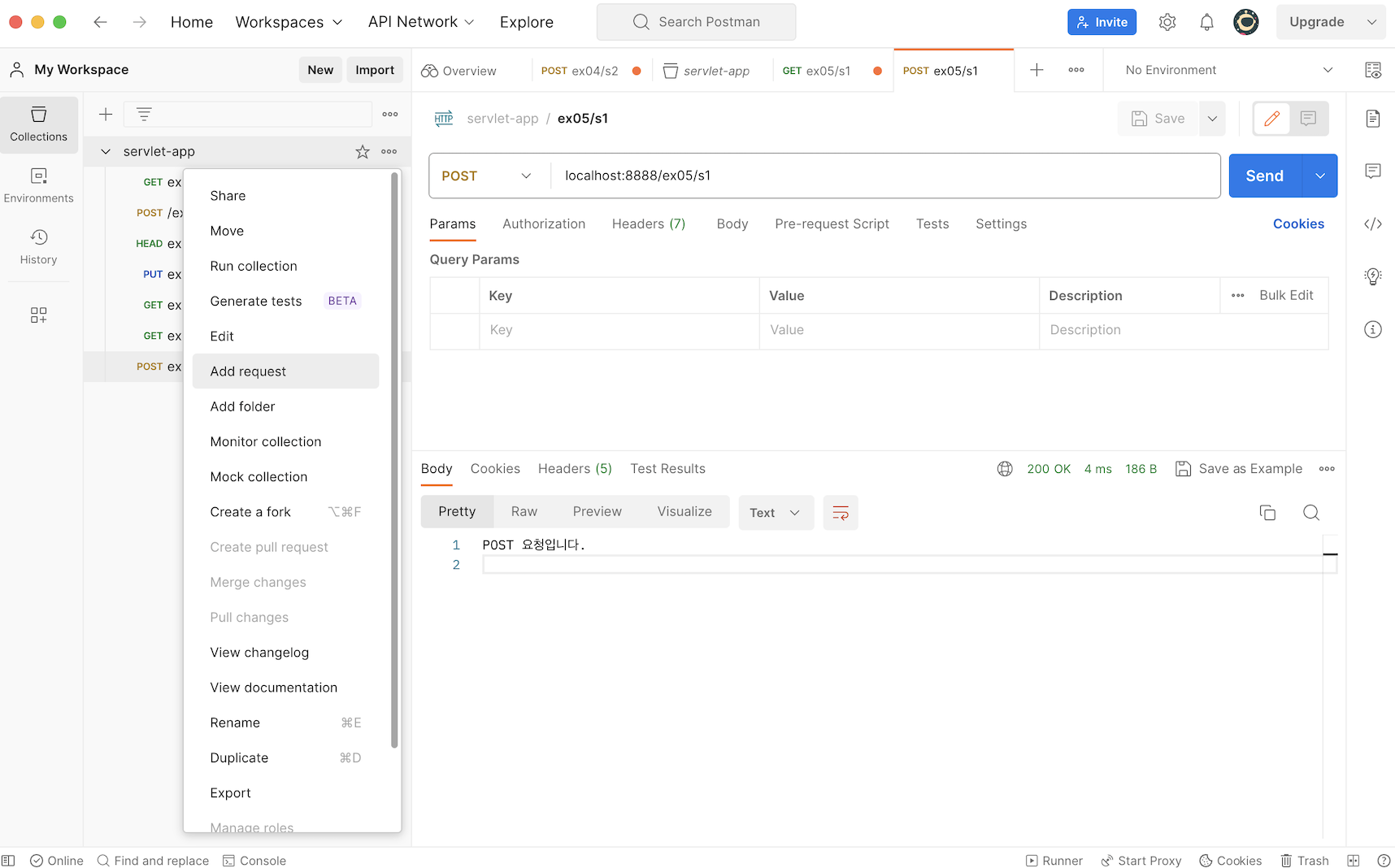Click the network globe icon
This screenshot has height=868, width=1395.
point(1005,469)
